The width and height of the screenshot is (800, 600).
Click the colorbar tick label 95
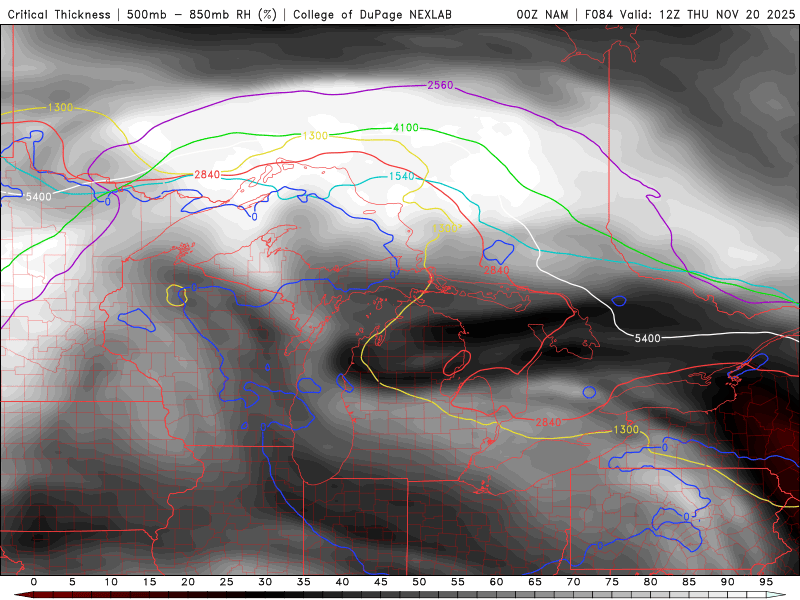click(x=766, y=582)
